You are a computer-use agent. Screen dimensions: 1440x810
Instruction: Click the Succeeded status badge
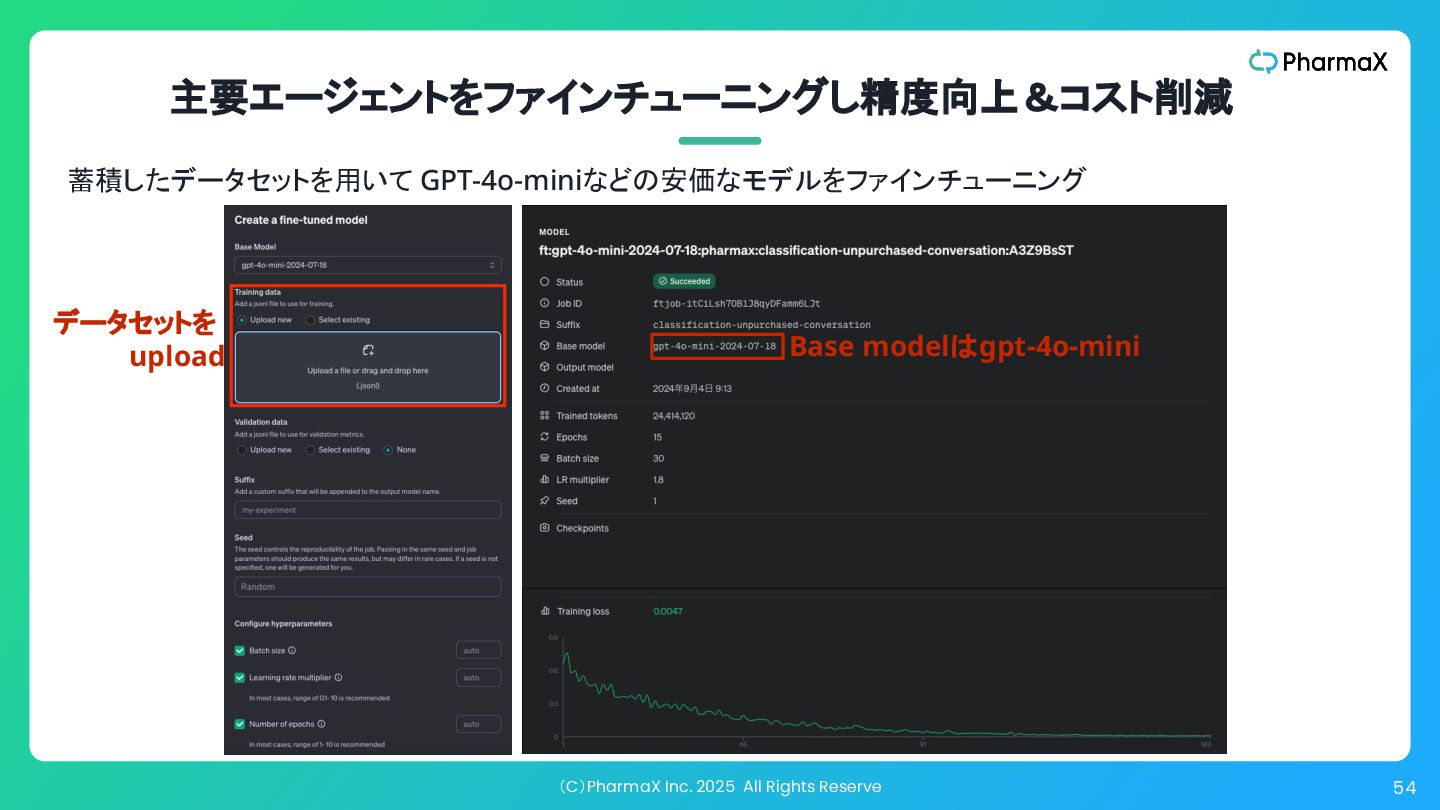click(684, 282)
